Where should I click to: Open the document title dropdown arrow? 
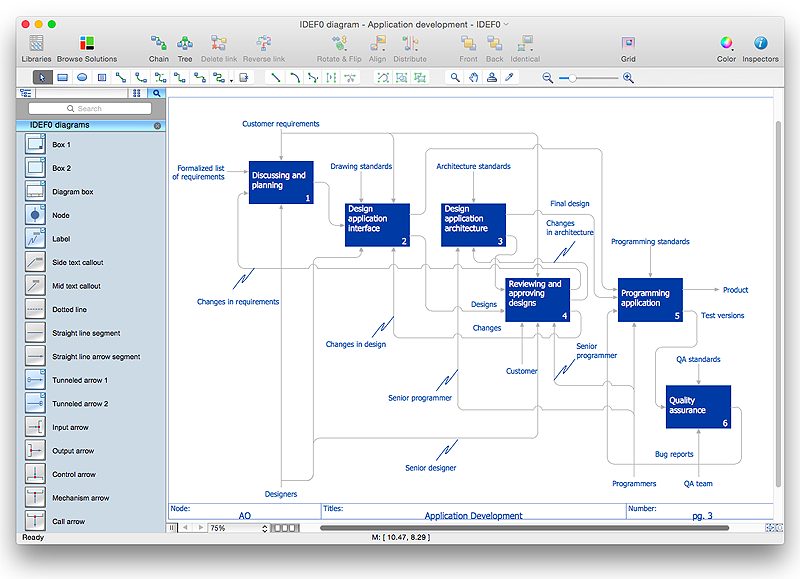(507, 23)
